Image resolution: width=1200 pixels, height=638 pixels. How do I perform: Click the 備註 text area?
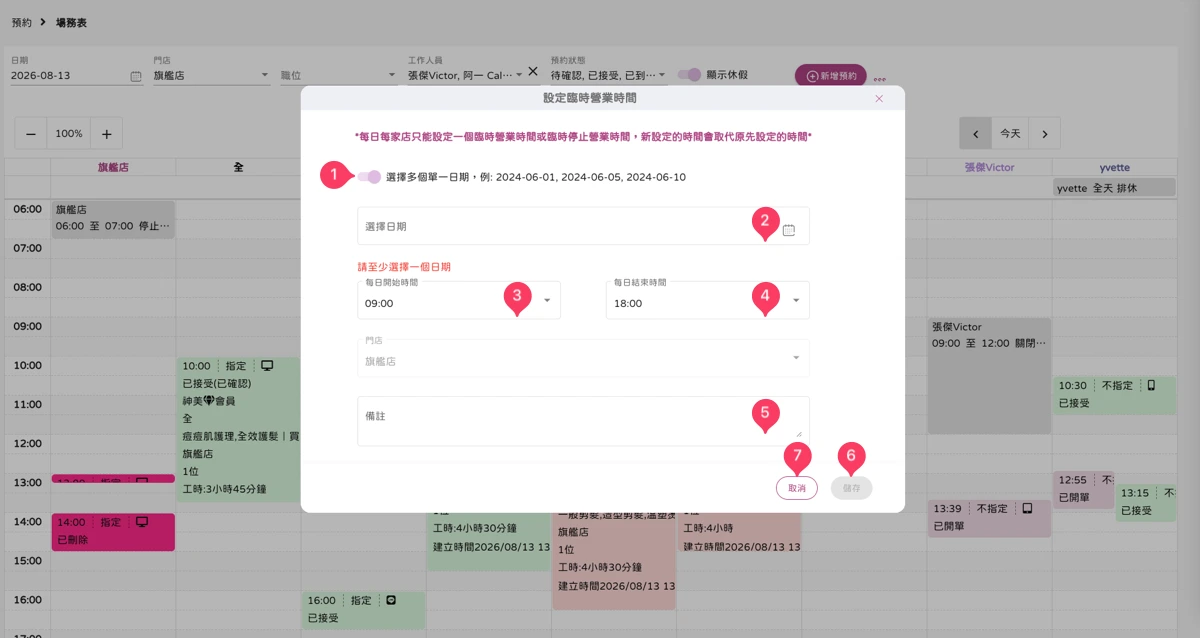583,420
